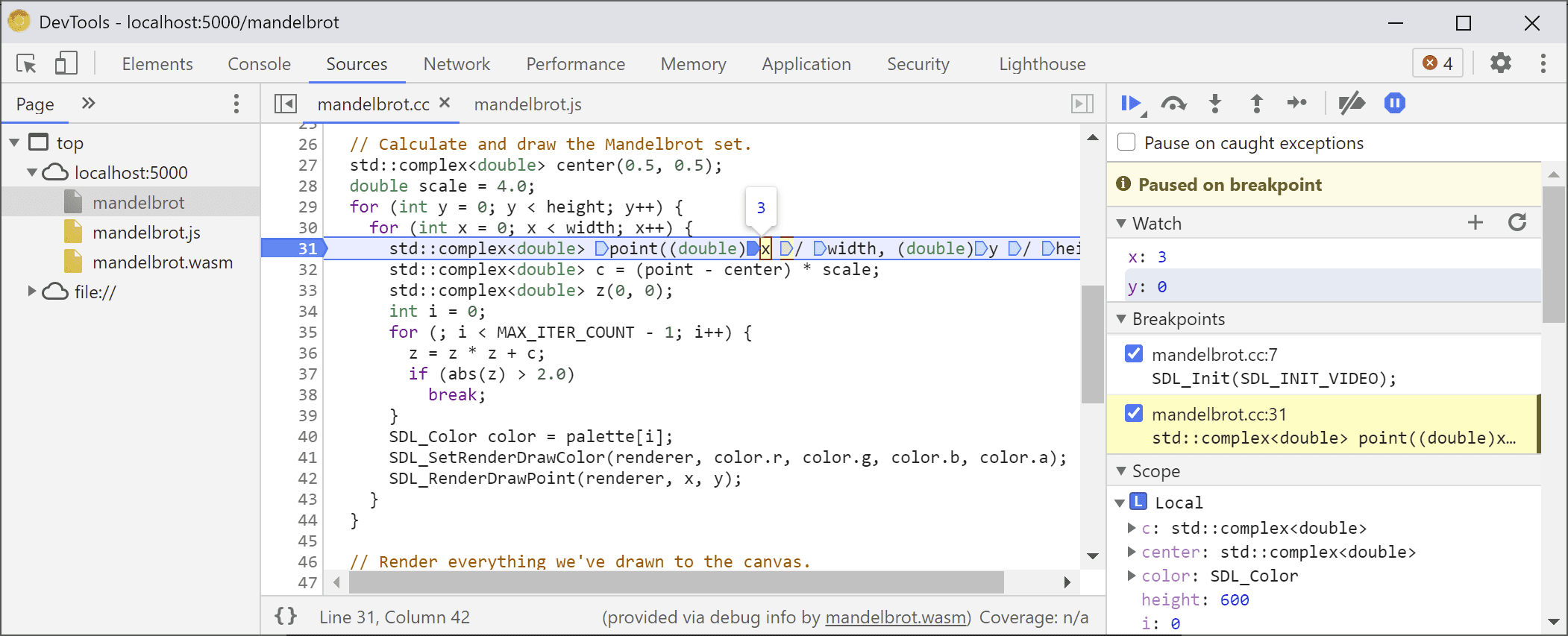1568x636 pixels.
Task: Click the Step over function call icon
Action: (1173, 104)
